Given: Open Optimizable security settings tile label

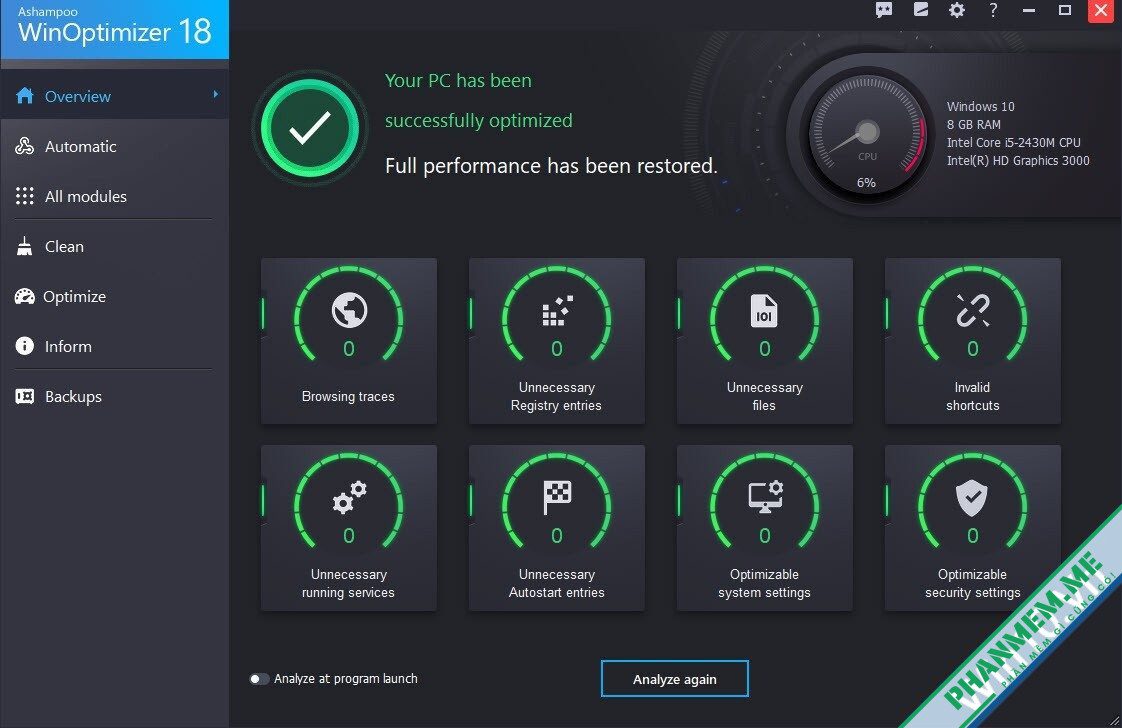Looking at the screenshot, I should [x=972, y=583].
